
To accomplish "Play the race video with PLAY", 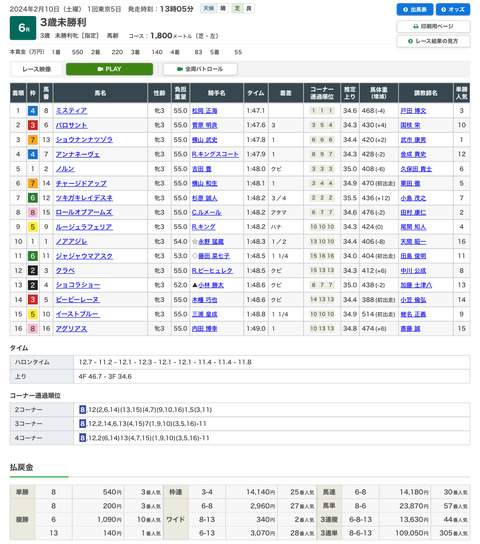I will [109, 69].
